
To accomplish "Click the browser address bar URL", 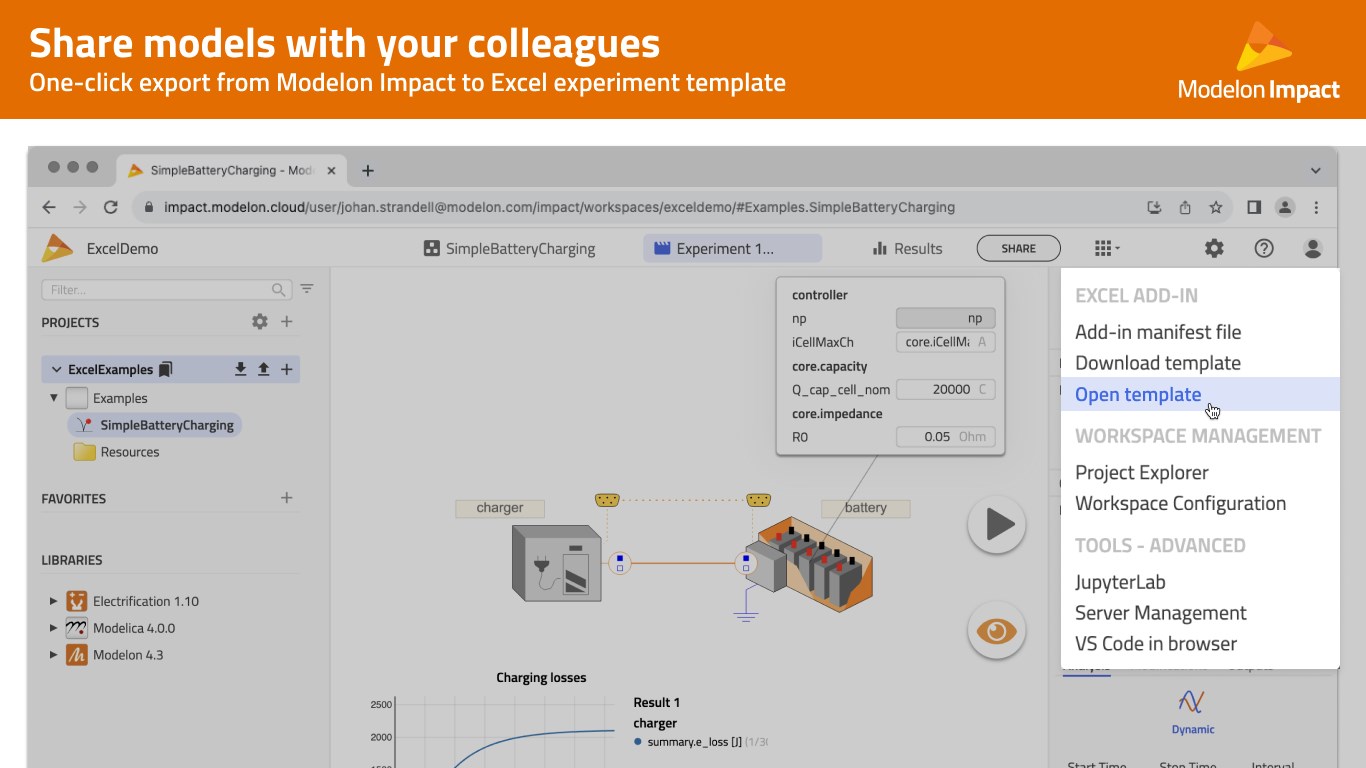I will [x=559, y=208].
